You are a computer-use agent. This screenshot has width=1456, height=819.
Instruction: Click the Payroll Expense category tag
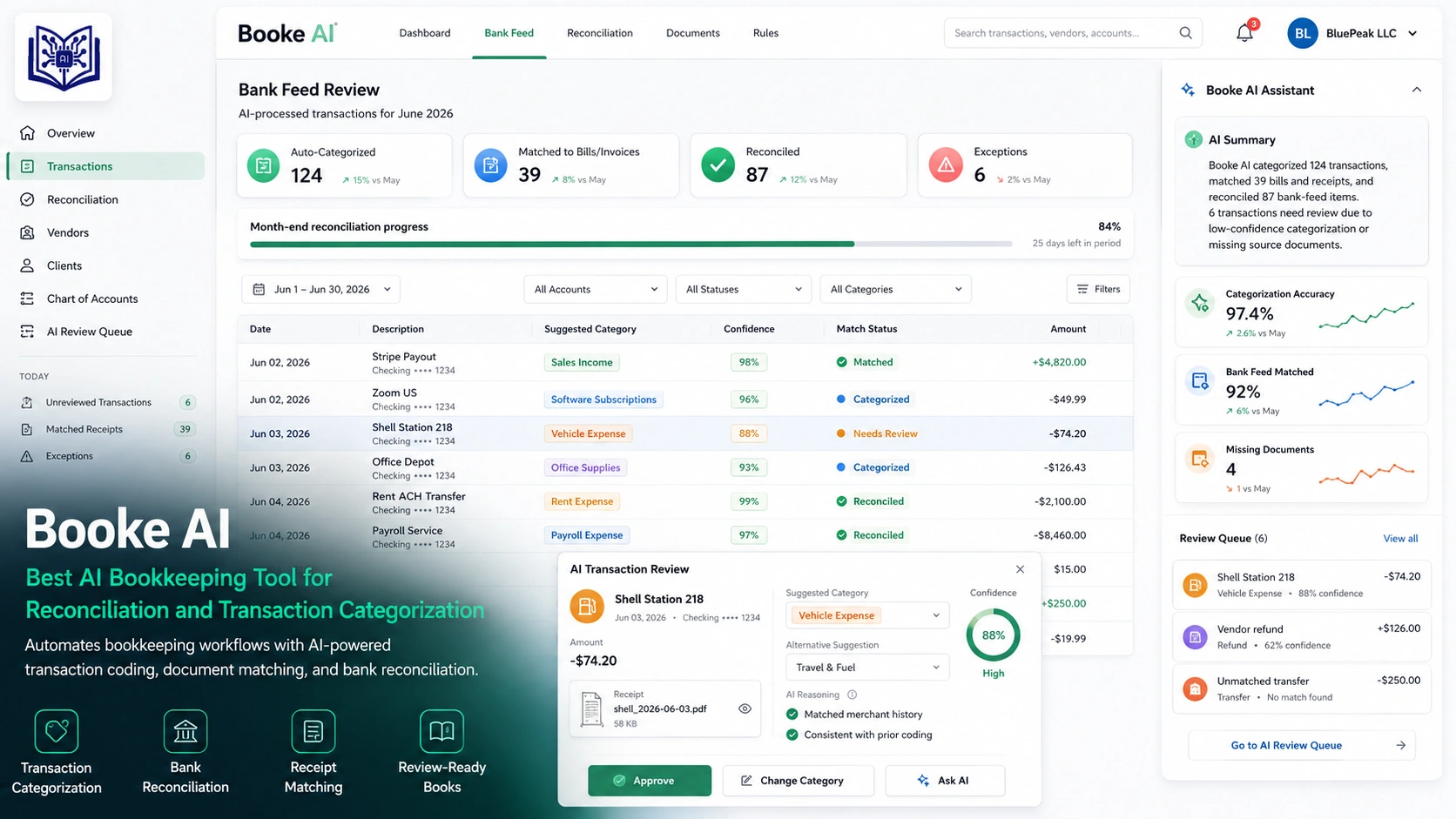587,535
